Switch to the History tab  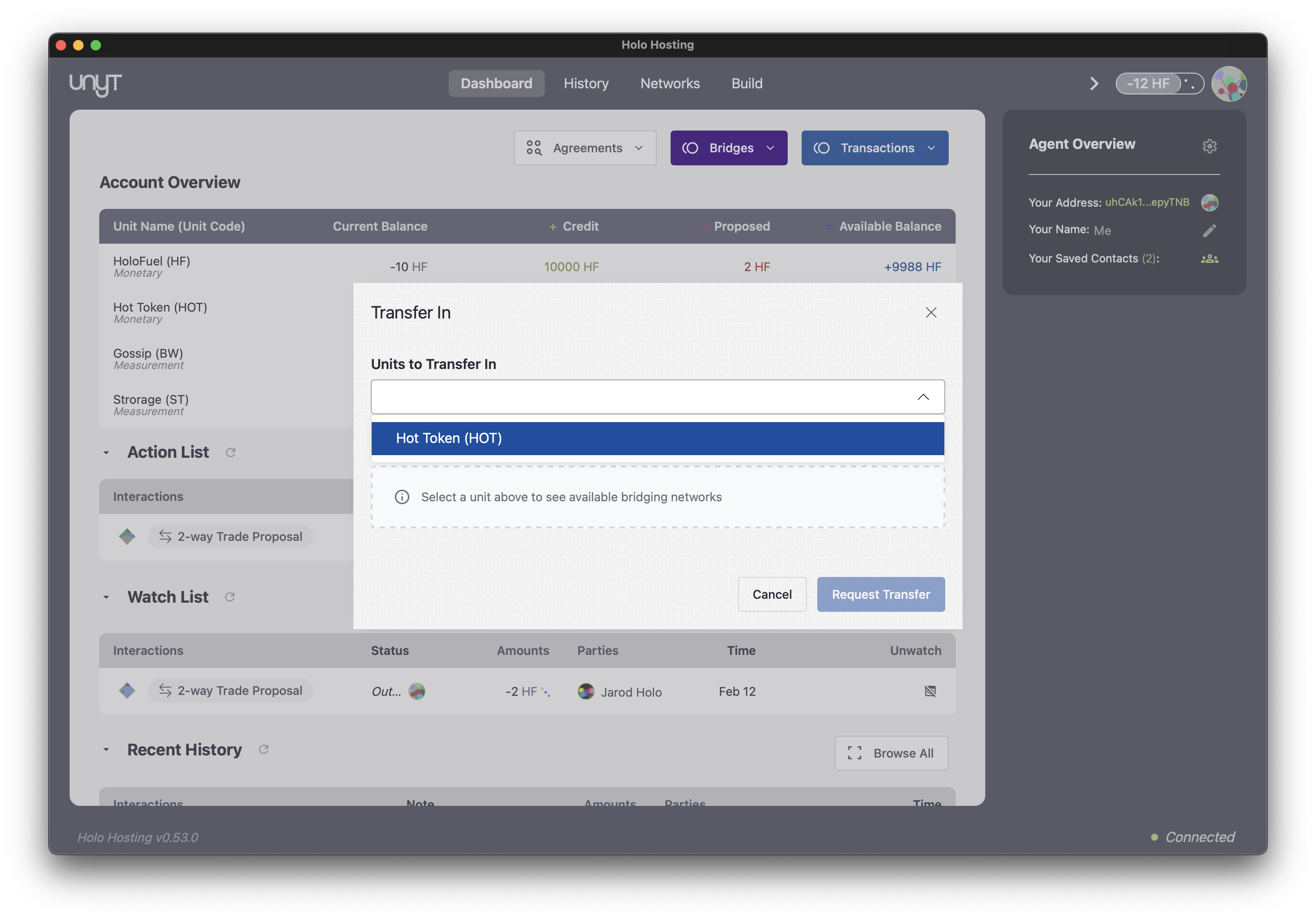tap(586, 84)
